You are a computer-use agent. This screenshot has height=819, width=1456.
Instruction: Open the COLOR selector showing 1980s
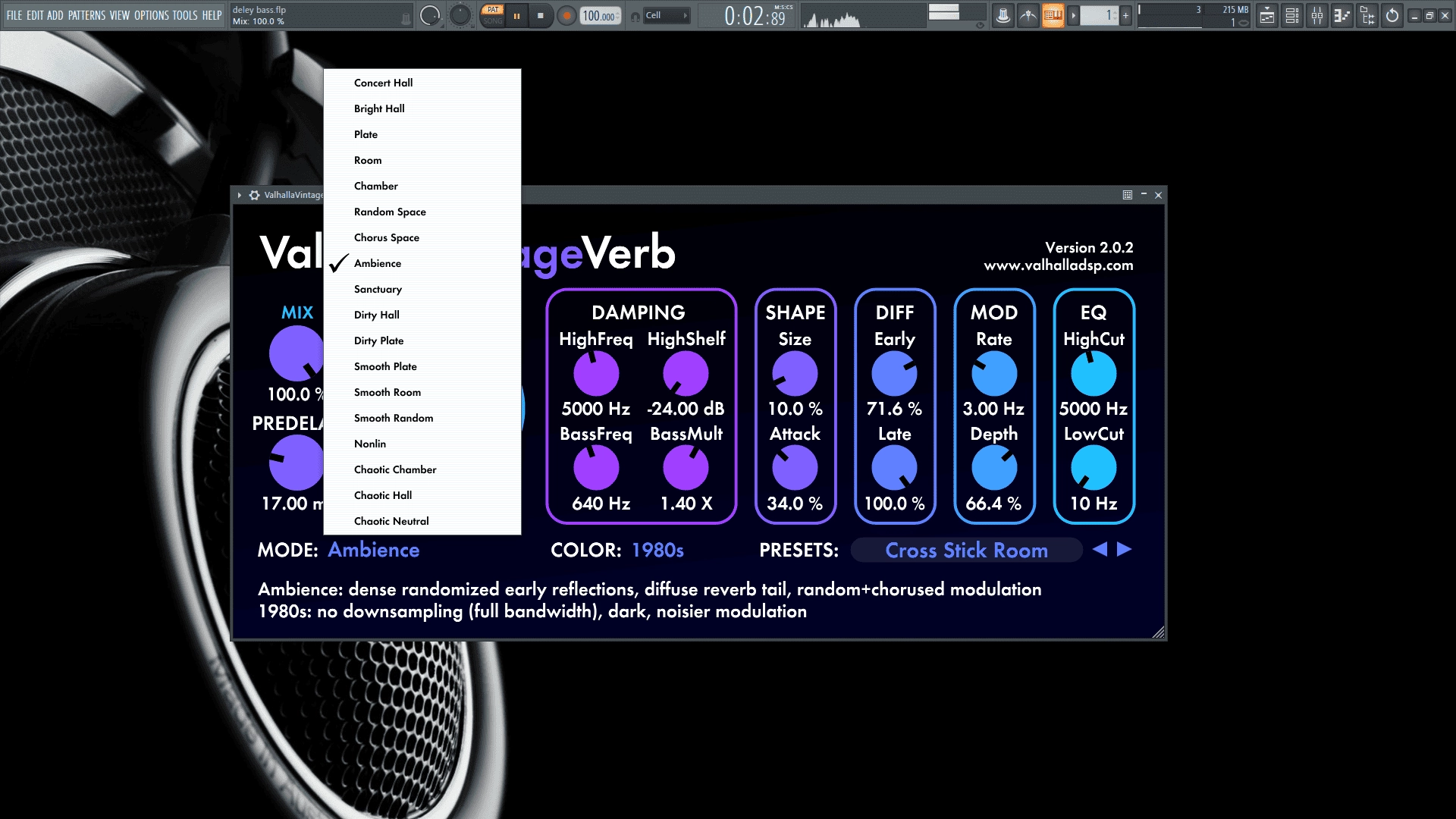point(657,550)
